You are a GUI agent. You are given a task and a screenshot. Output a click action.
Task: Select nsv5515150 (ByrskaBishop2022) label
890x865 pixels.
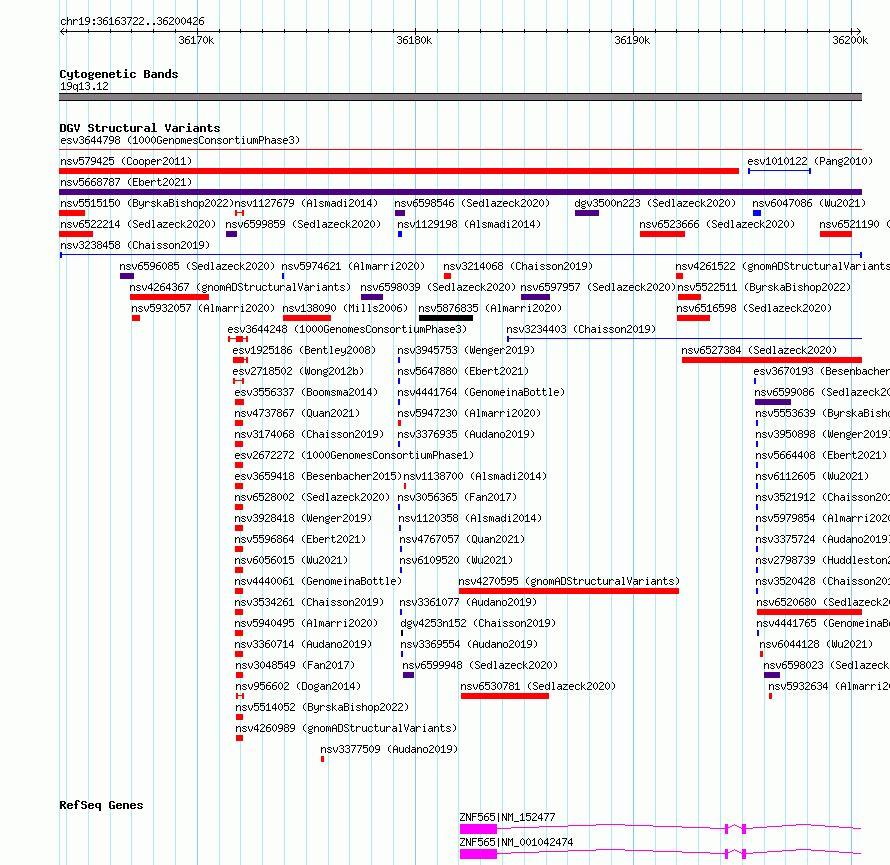[x=147, y=203]
